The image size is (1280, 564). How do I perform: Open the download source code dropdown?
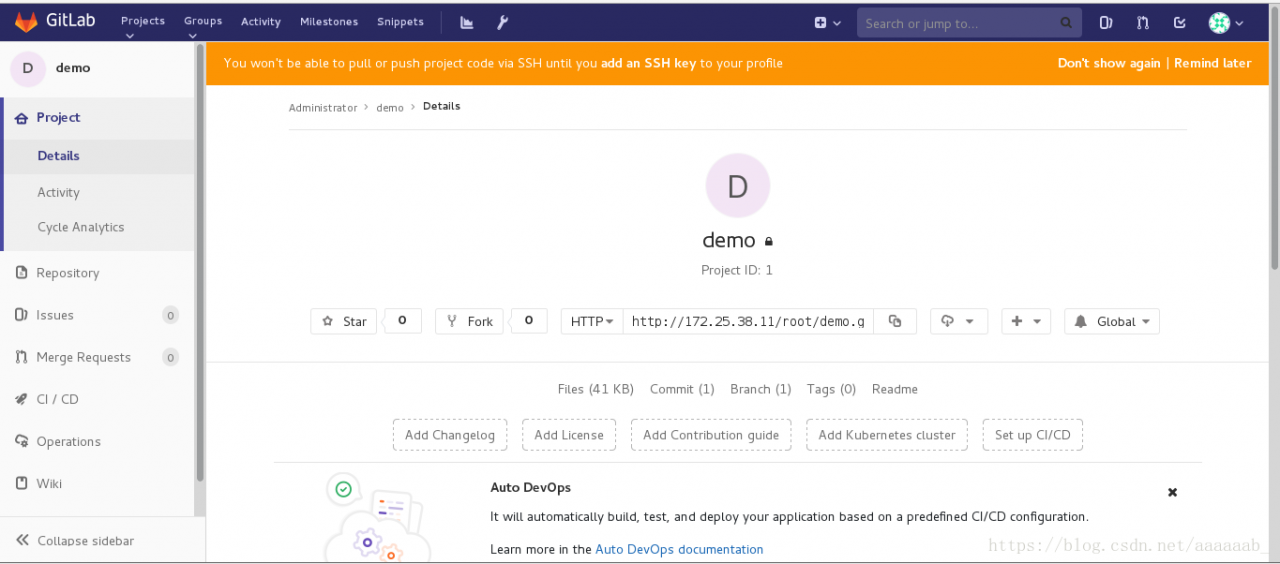point(959,321)
